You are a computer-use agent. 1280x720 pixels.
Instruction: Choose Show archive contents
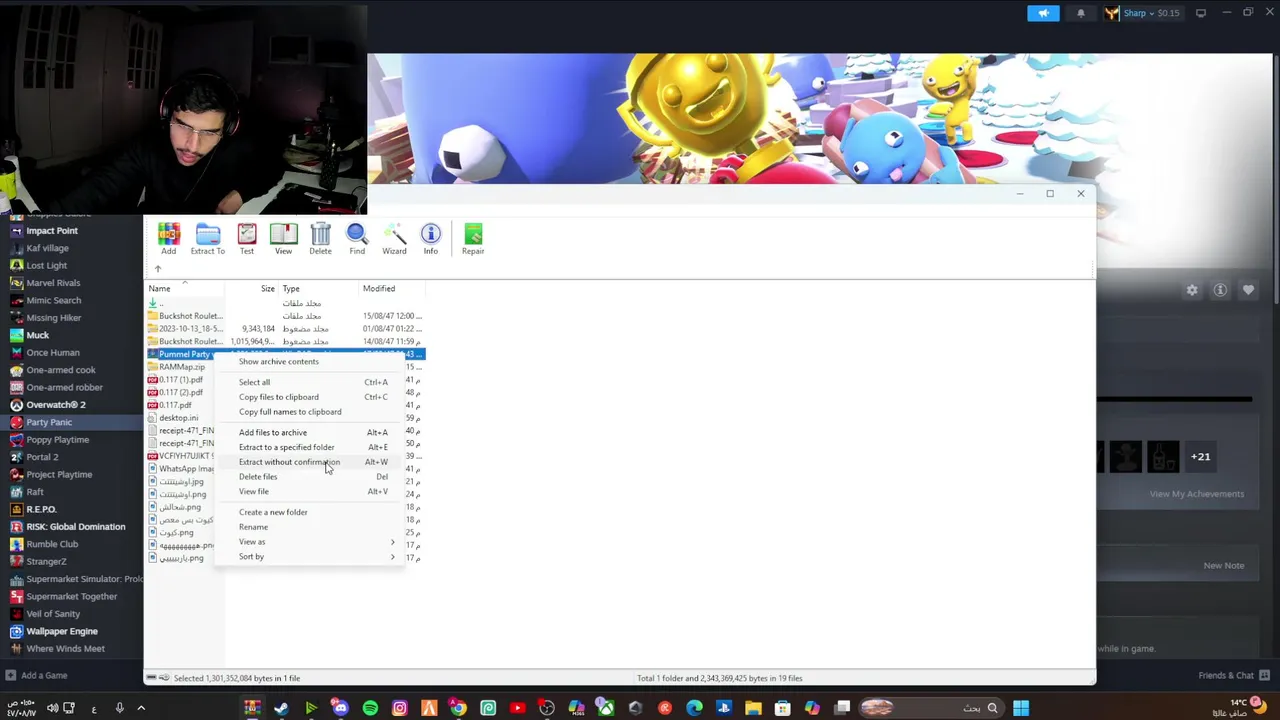(279, 362)
